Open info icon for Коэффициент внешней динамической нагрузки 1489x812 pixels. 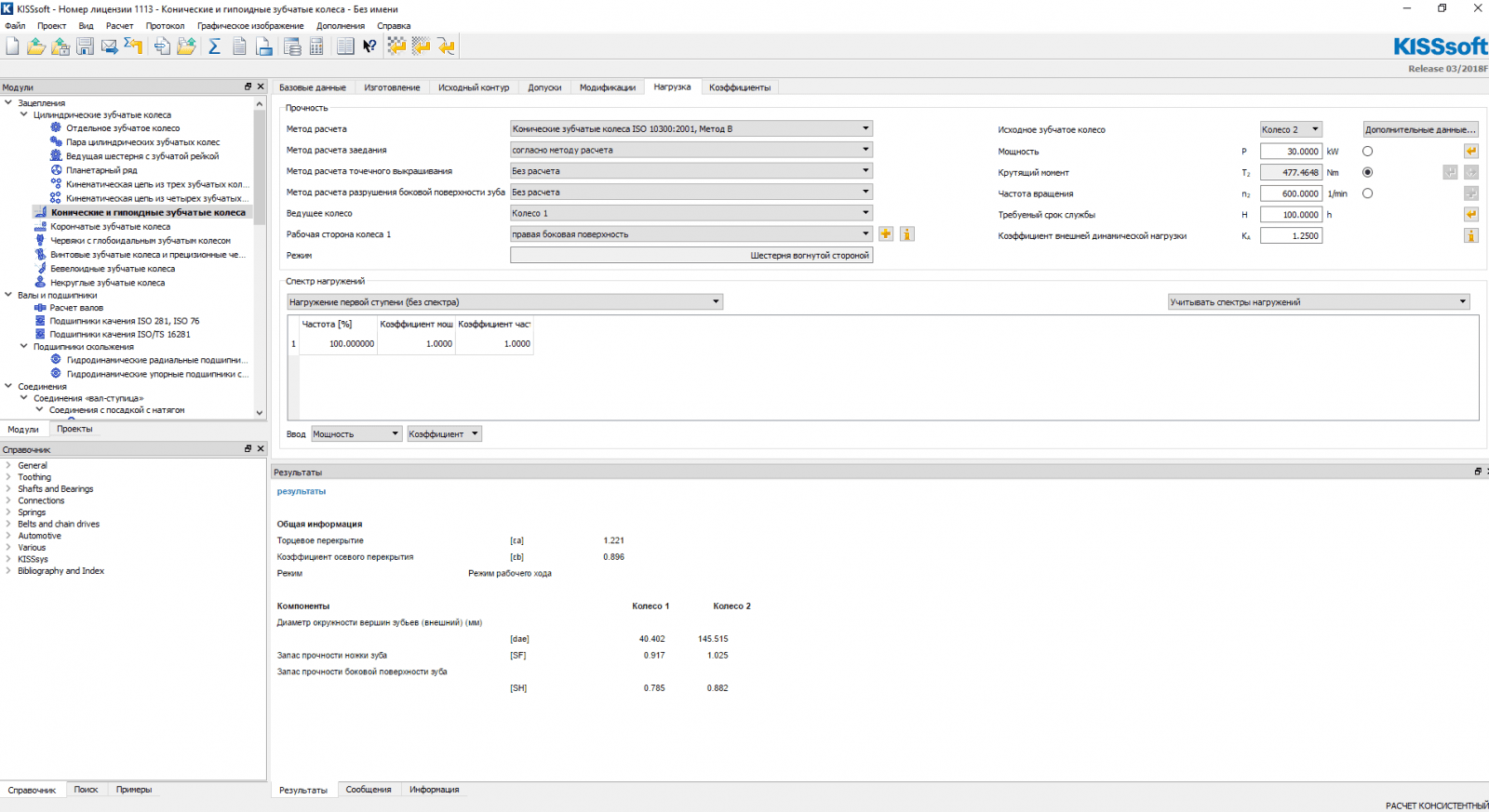click(1471, 236)
